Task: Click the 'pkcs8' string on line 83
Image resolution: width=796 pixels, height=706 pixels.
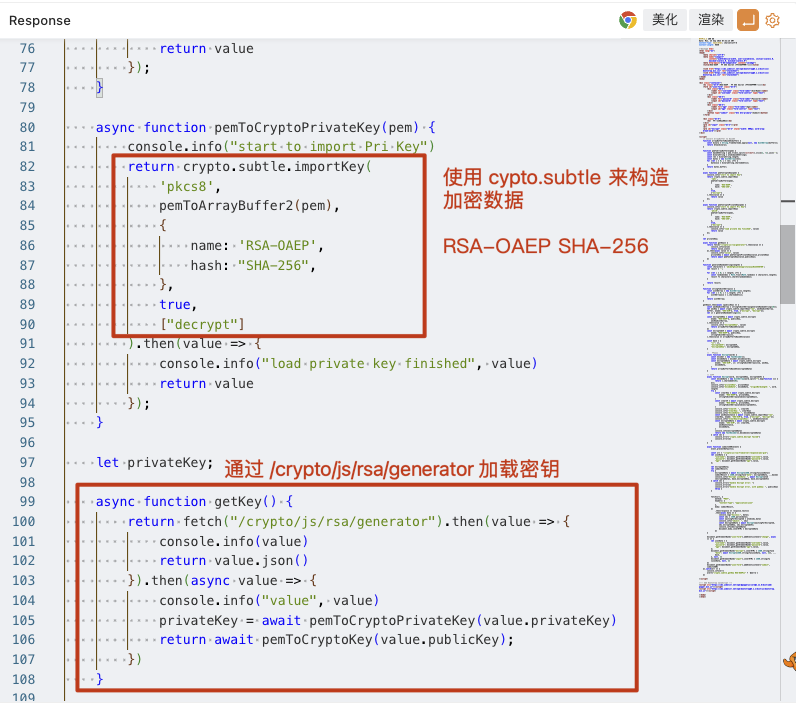Action: (187, 186)
